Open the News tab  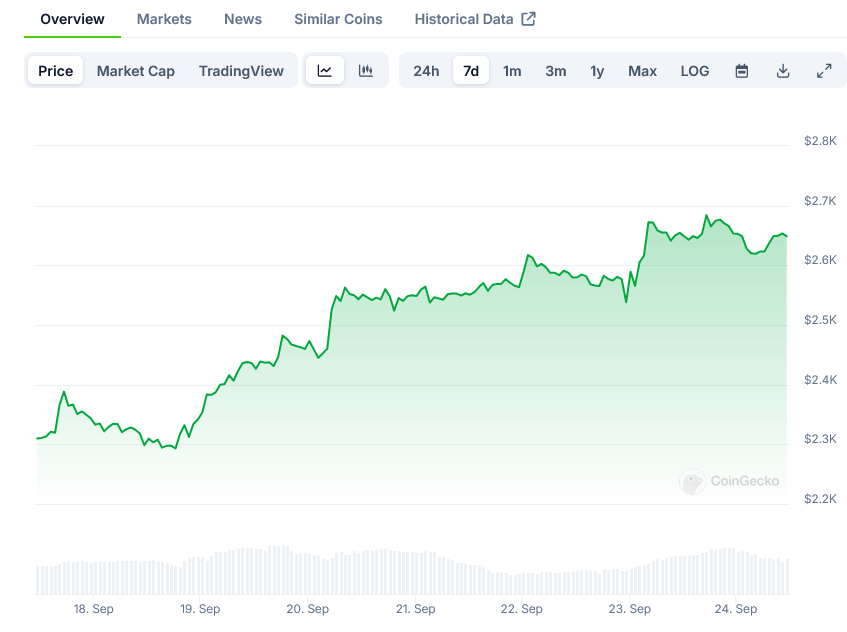(x=242, y=18)
